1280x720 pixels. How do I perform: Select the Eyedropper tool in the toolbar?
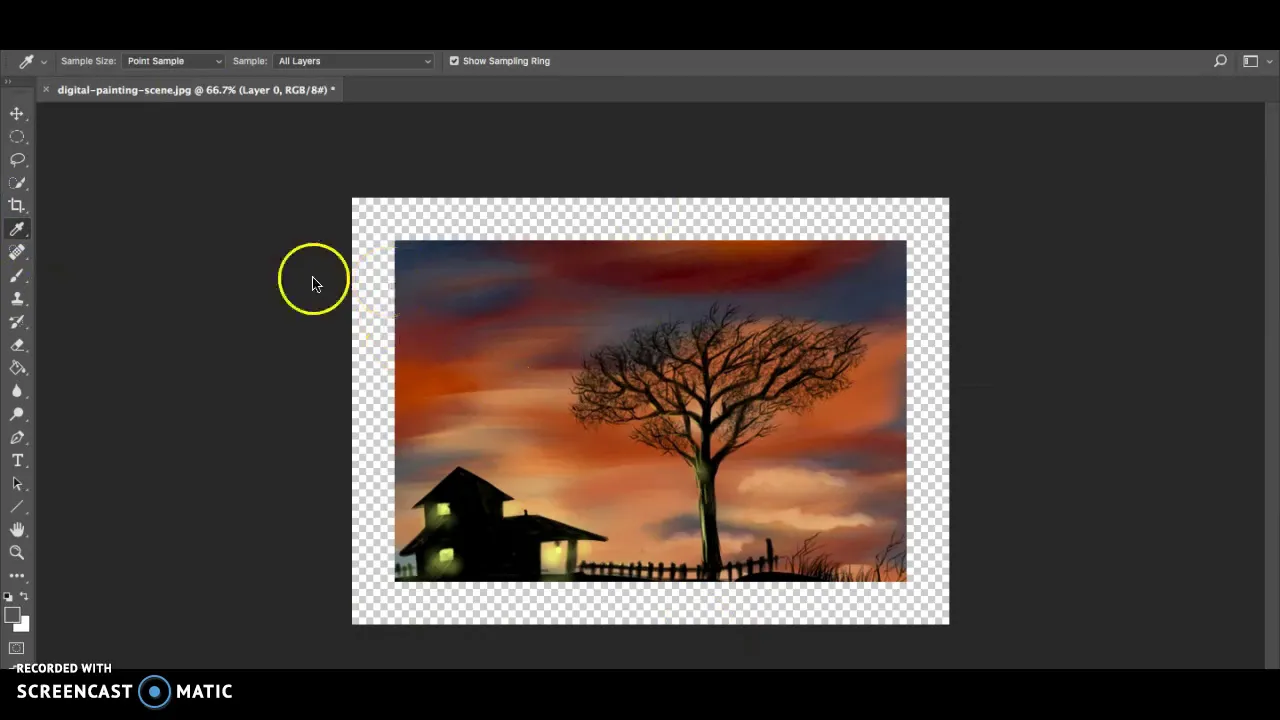(x=17, y=229)
